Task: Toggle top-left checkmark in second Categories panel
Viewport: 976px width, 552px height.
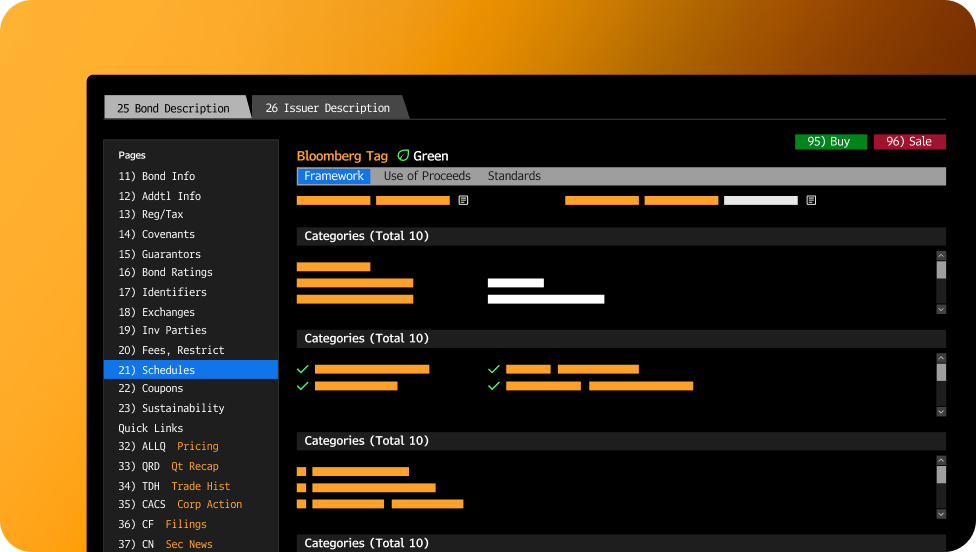Action: (303, 369)
